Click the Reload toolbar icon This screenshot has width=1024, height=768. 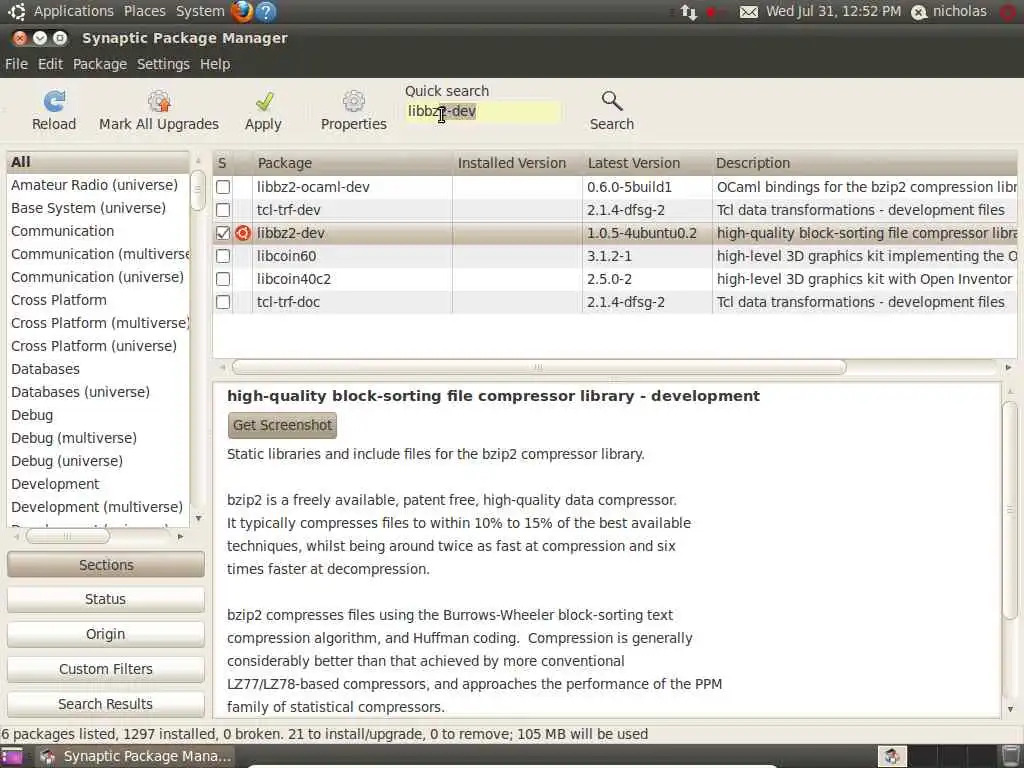(54, 101)
